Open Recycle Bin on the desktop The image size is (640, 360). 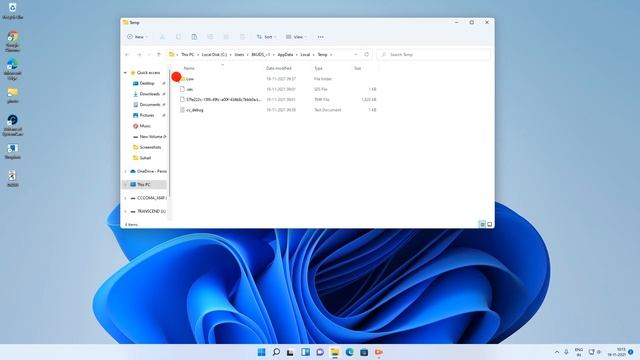(x=13, y=11)
